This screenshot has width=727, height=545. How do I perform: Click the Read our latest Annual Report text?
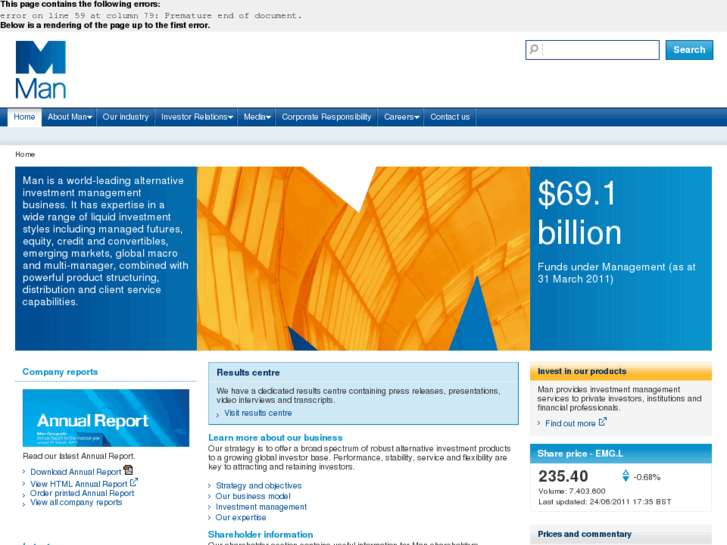(79, 456)
